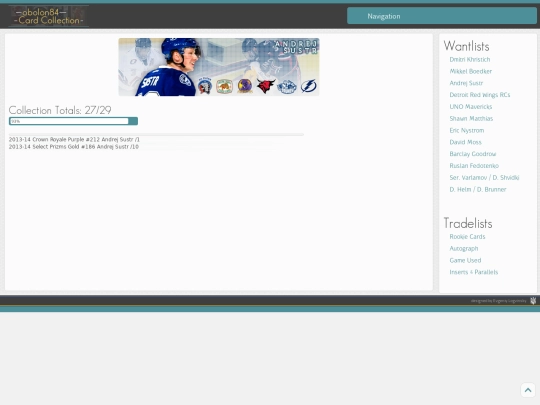
Task: Open the Rookie Cards tradelist
Action: tap(467, 237)
